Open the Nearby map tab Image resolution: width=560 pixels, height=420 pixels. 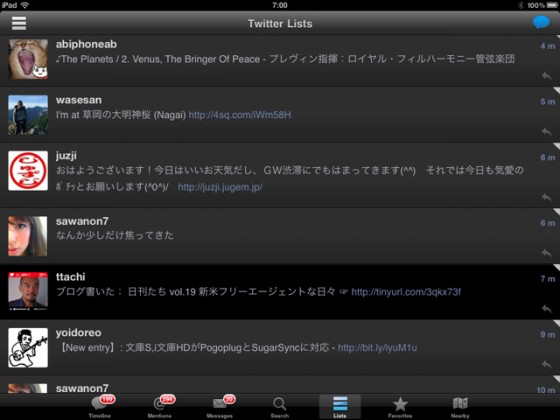460,407
